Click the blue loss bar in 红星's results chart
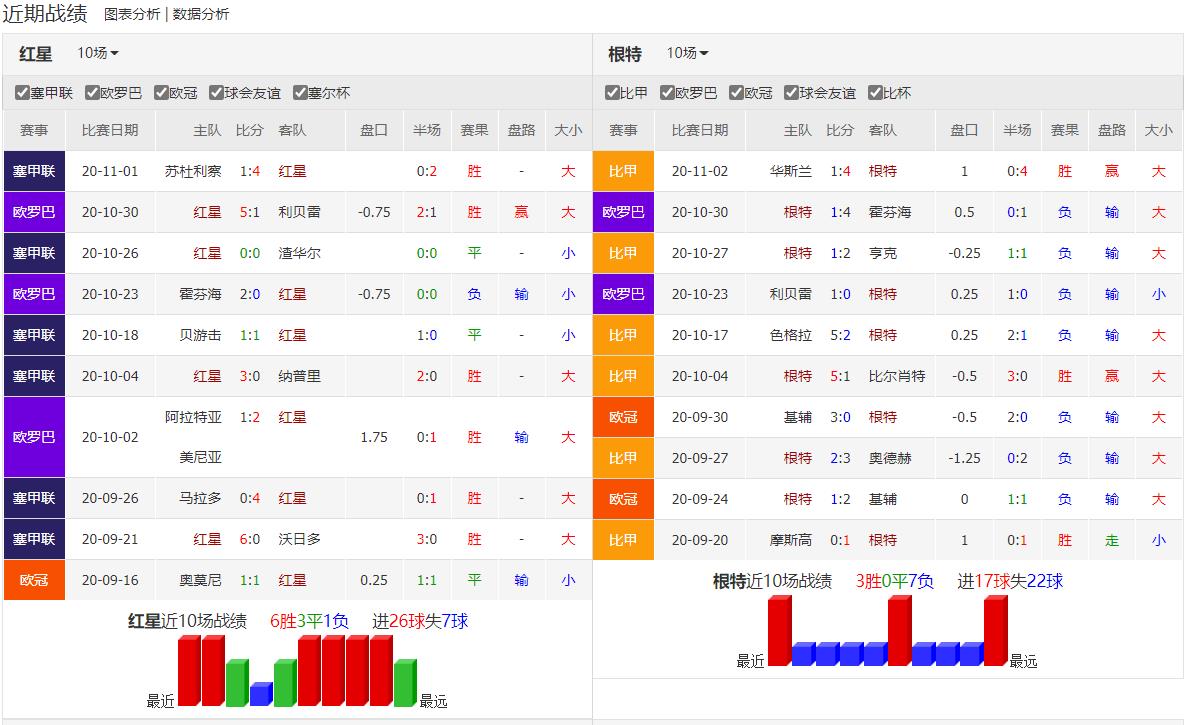Screen dimensions: 1189x725 (x=261, y=694)
